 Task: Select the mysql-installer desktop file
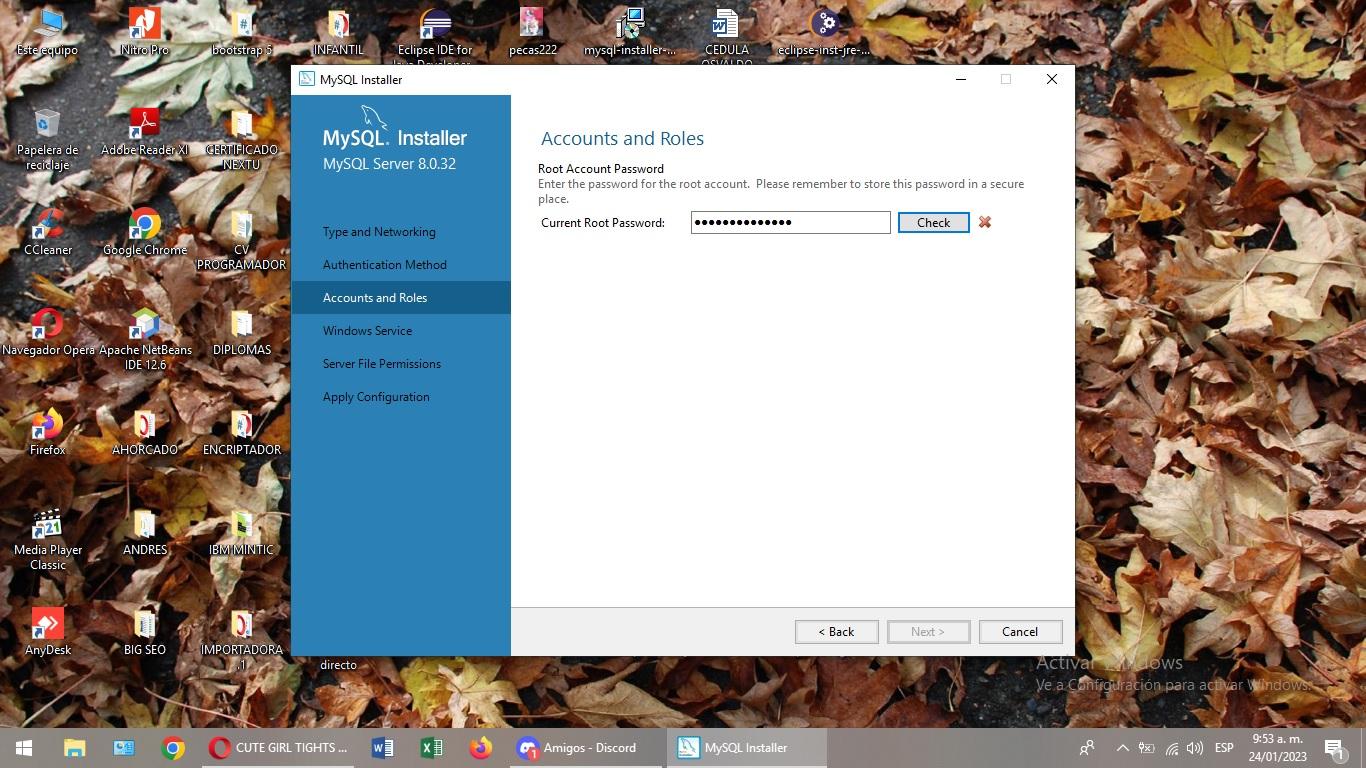coord(630,32)
